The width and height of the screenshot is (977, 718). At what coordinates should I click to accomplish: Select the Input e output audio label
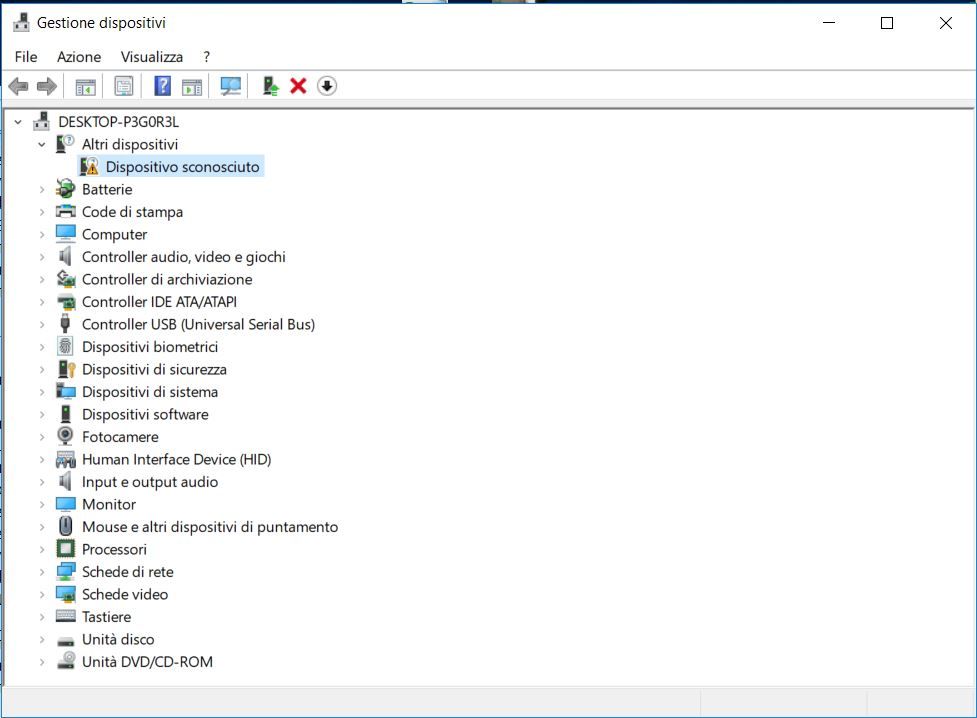click(x=150, y=482)
